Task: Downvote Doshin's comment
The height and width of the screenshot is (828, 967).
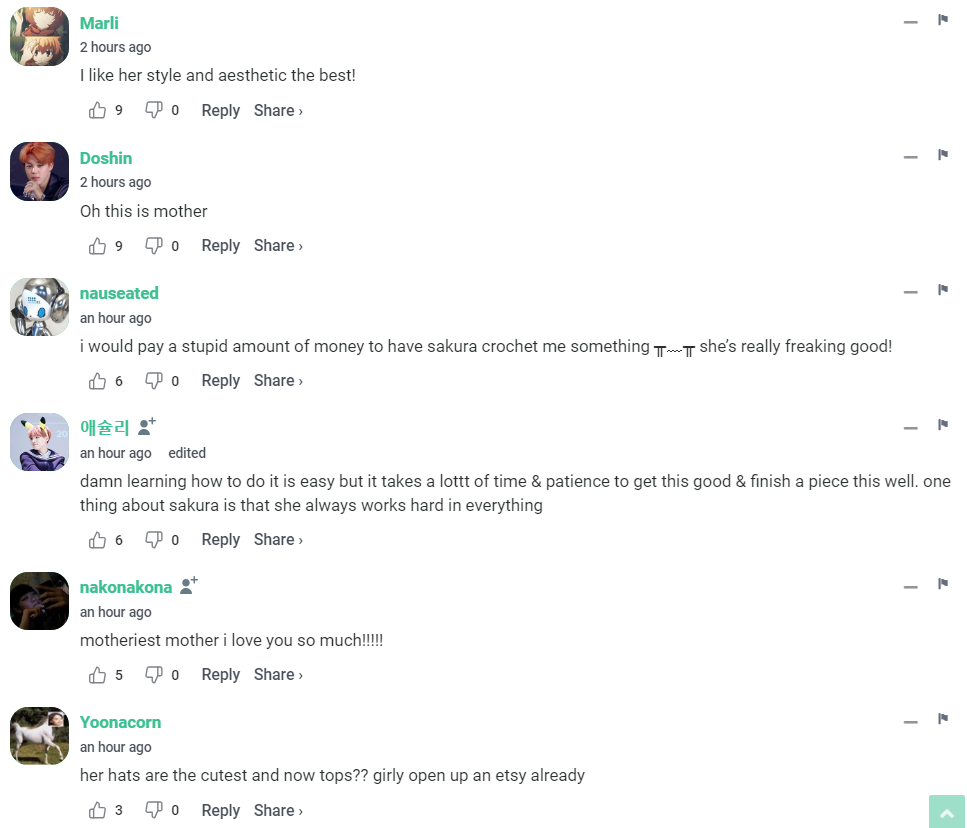Action: coord(154,245)
